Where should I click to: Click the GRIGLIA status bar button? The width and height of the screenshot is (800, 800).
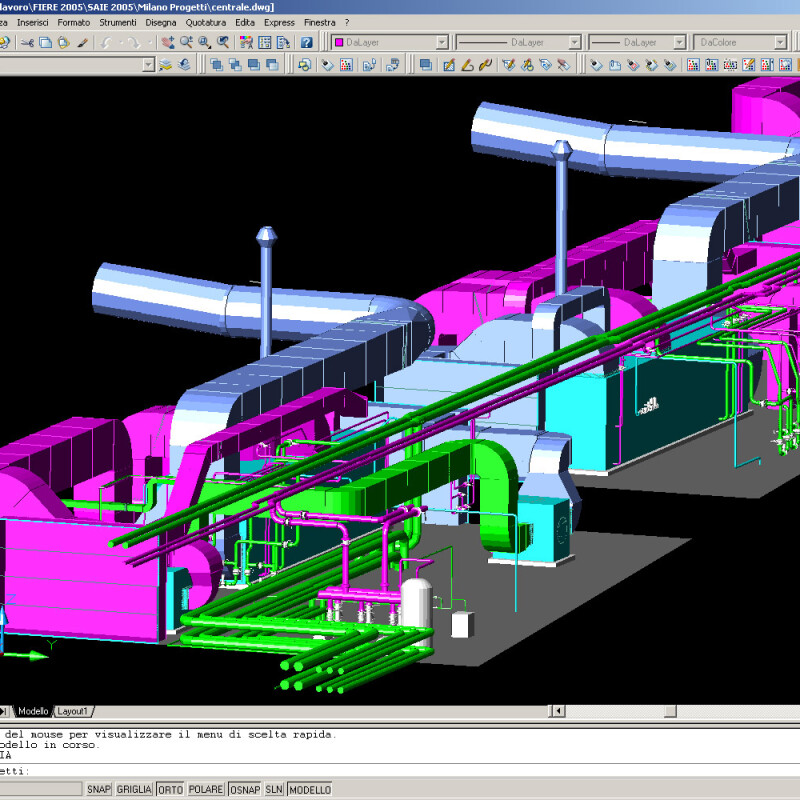coord(134,789)
